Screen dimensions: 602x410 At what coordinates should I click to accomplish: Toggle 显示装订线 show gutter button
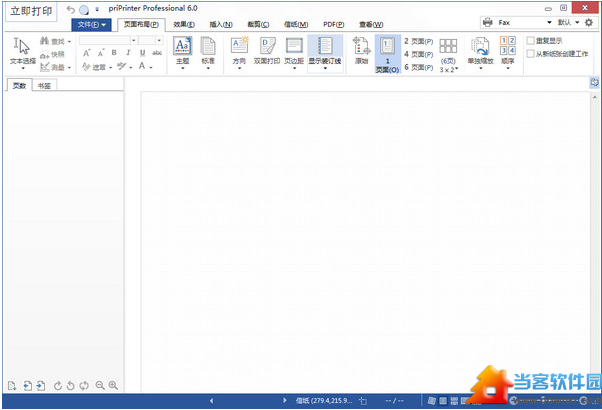325,53
